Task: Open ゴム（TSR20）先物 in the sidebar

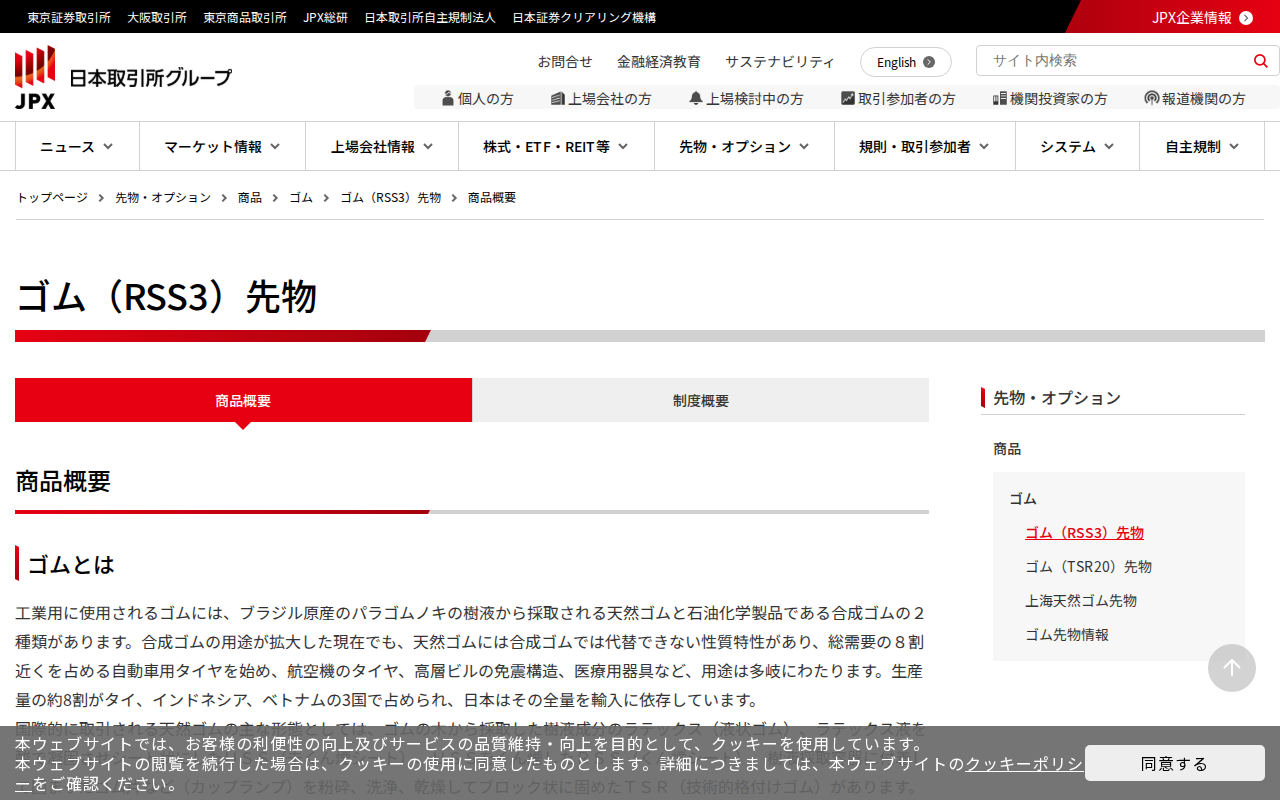Action: (1088, 567)
